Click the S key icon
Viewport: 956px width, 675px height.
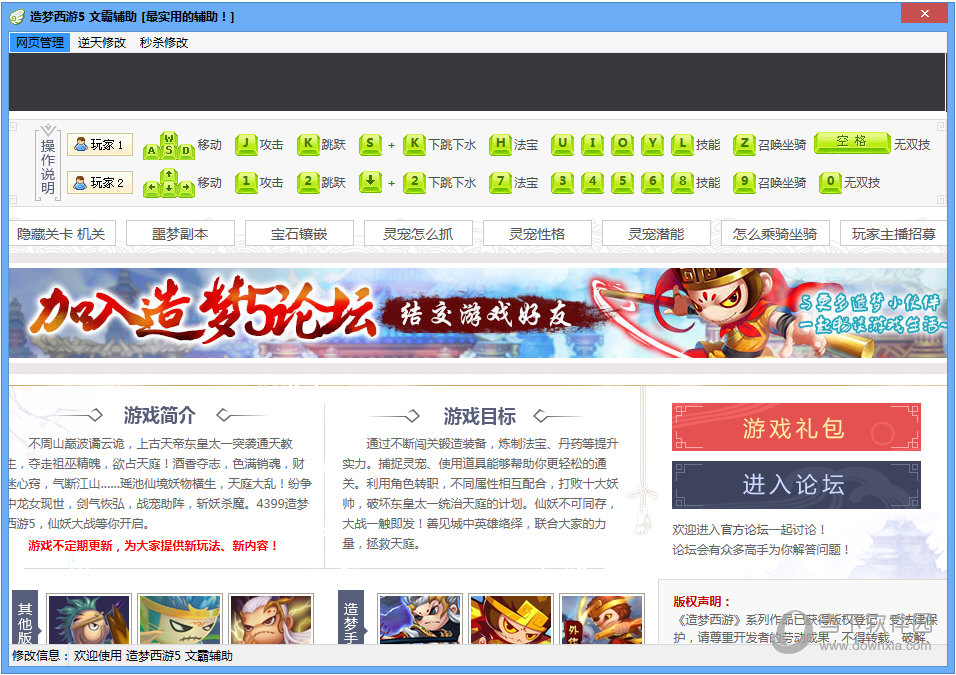[x=370, y=145]
